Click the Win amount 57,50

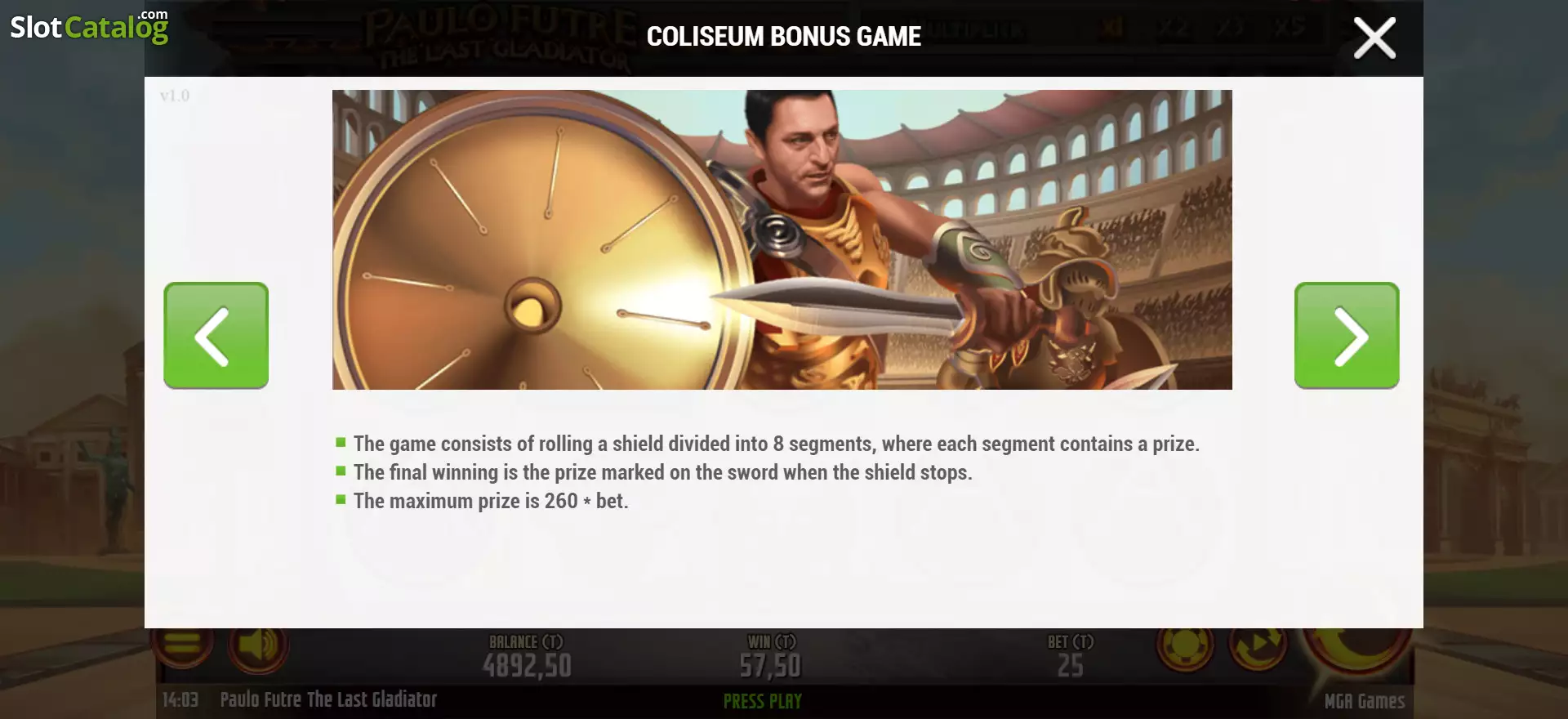[x=771, y=666]
